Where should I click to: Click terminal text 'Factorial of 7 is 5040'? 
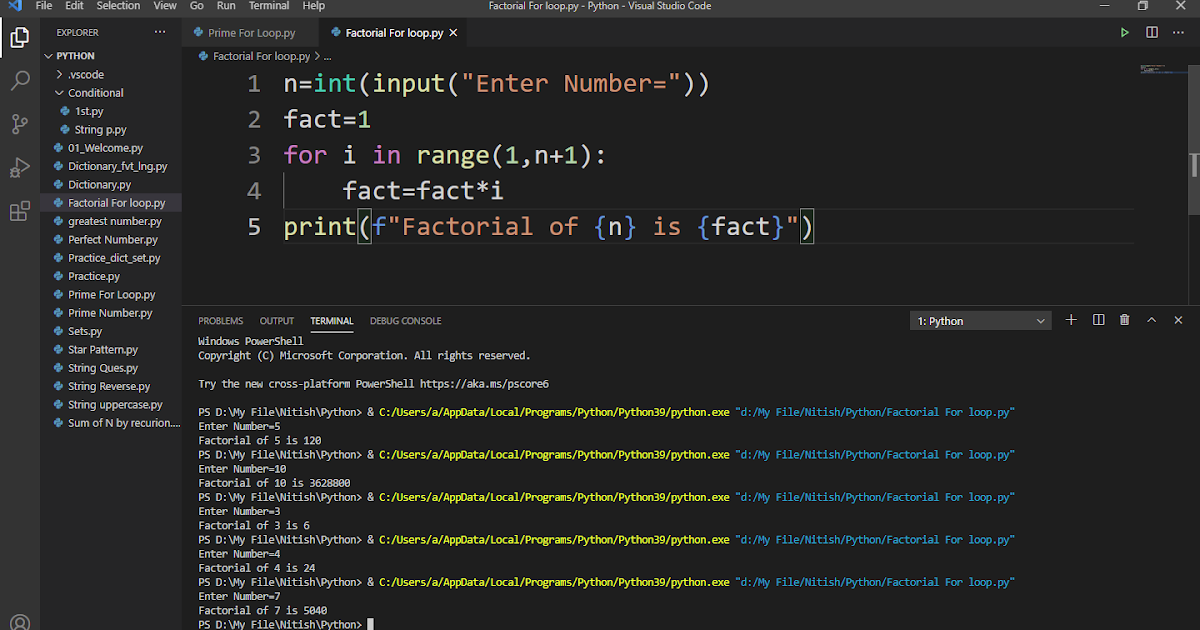pos(262,610)
